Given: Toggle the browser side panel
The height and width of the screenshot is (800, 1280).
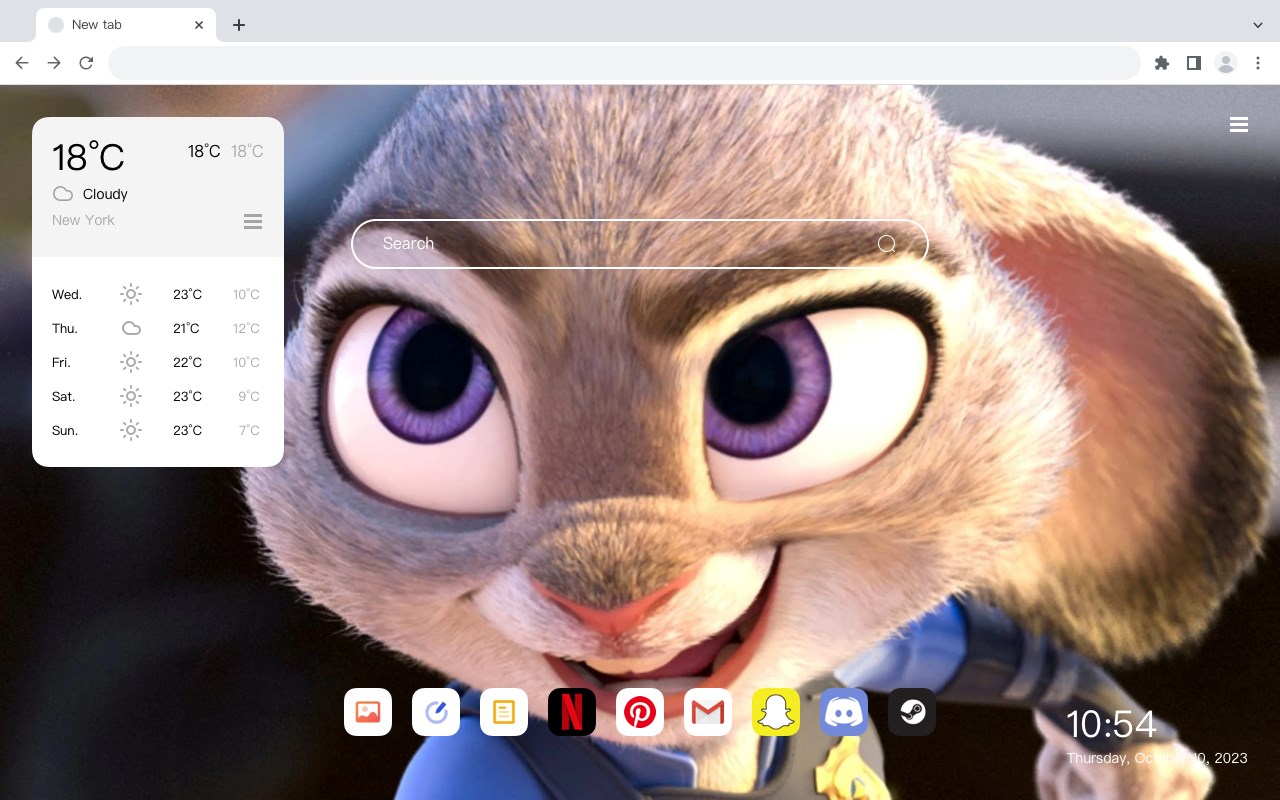Looking at the screenshot, I should click(x=1193, y=63).
